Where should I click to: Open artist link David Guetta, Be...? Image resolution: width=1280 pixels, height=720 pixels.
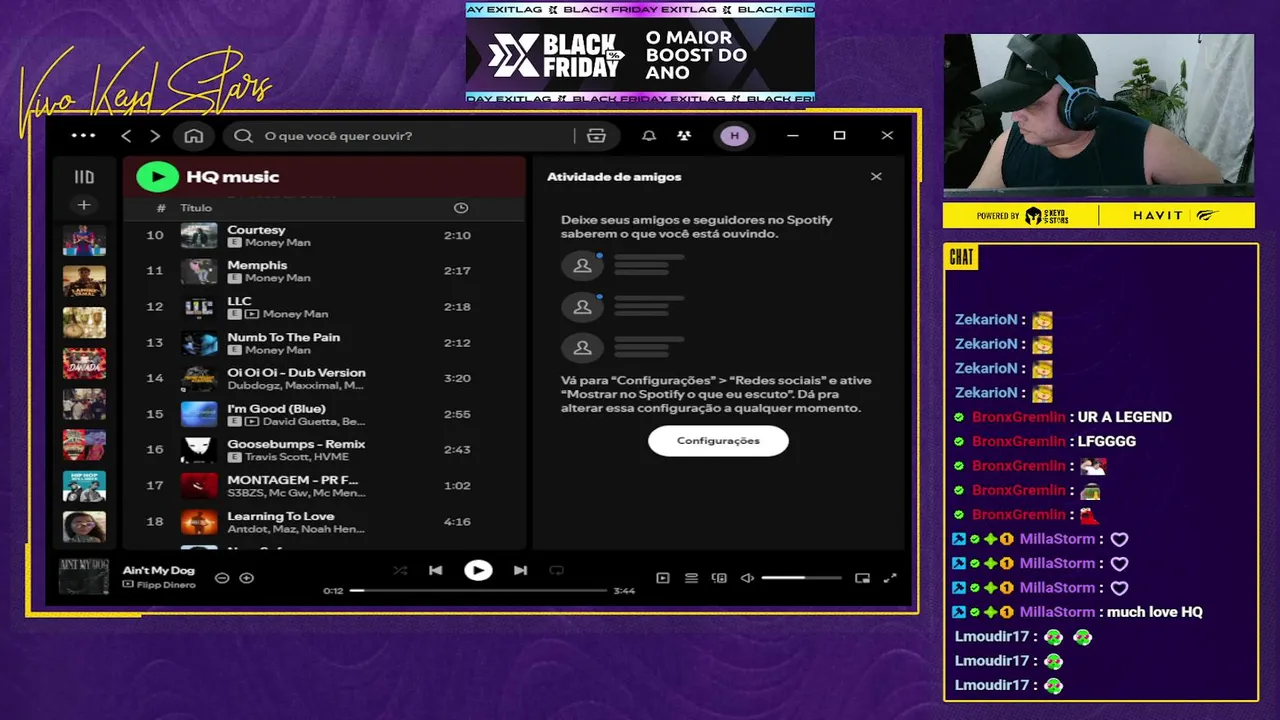pos(314,421)
